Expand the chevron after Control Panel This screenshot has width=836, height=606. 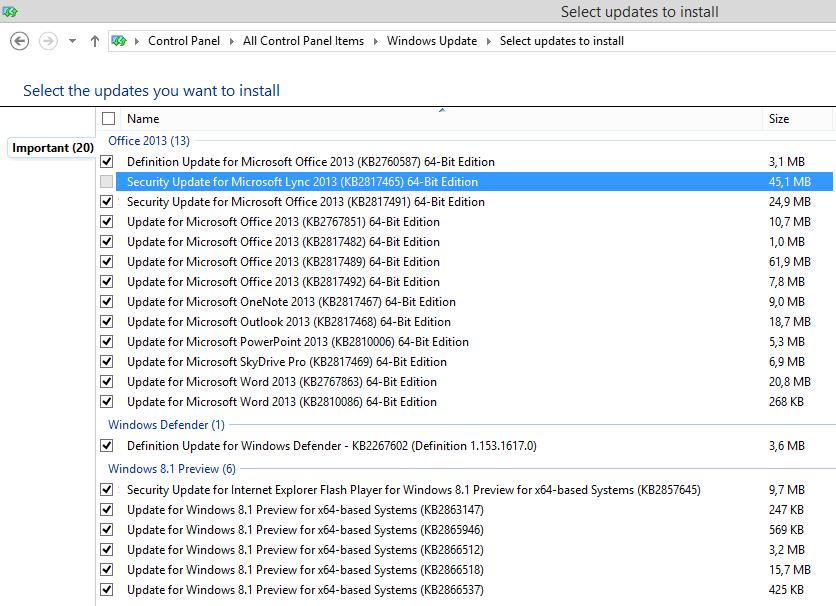[231, 41]
